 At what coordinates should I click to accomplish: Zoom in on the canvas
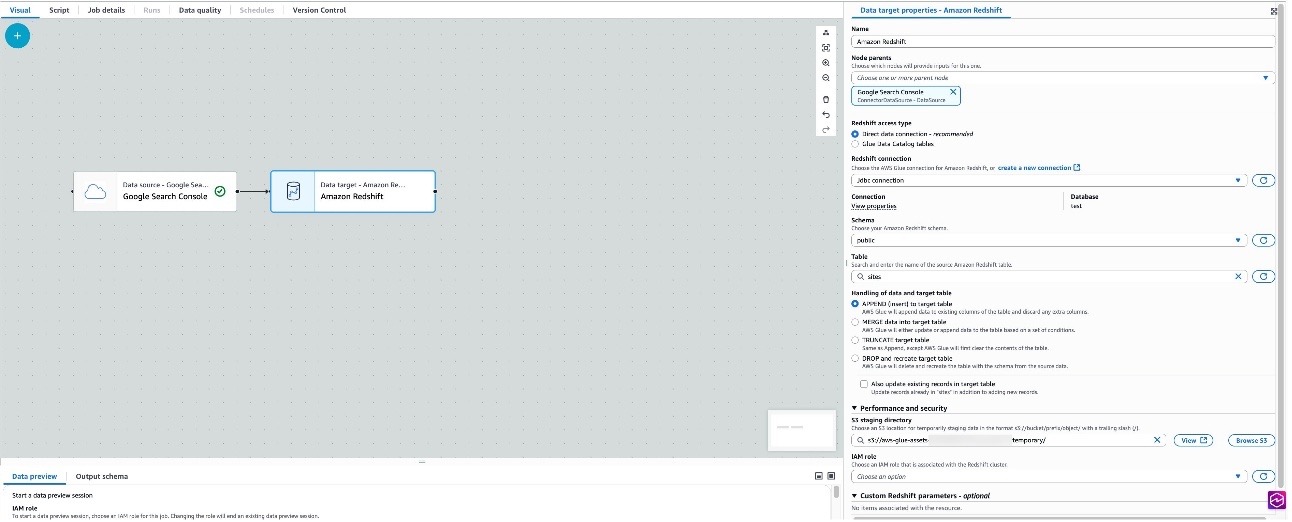[x=825, y=62]
